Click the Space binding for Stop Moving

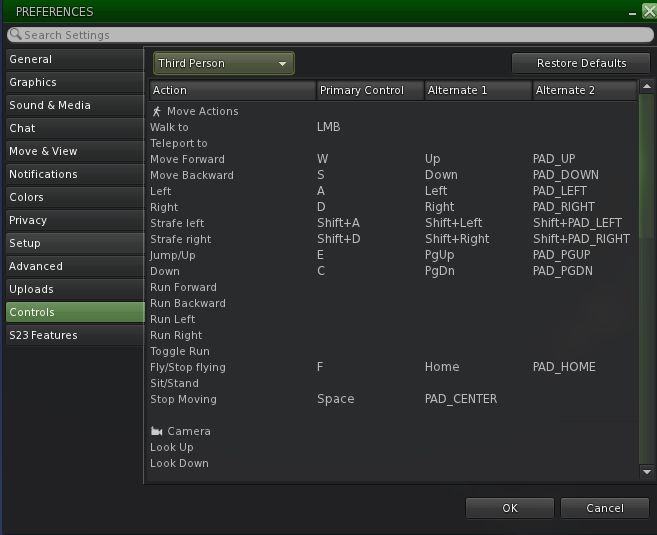click(x=335, y=399)
